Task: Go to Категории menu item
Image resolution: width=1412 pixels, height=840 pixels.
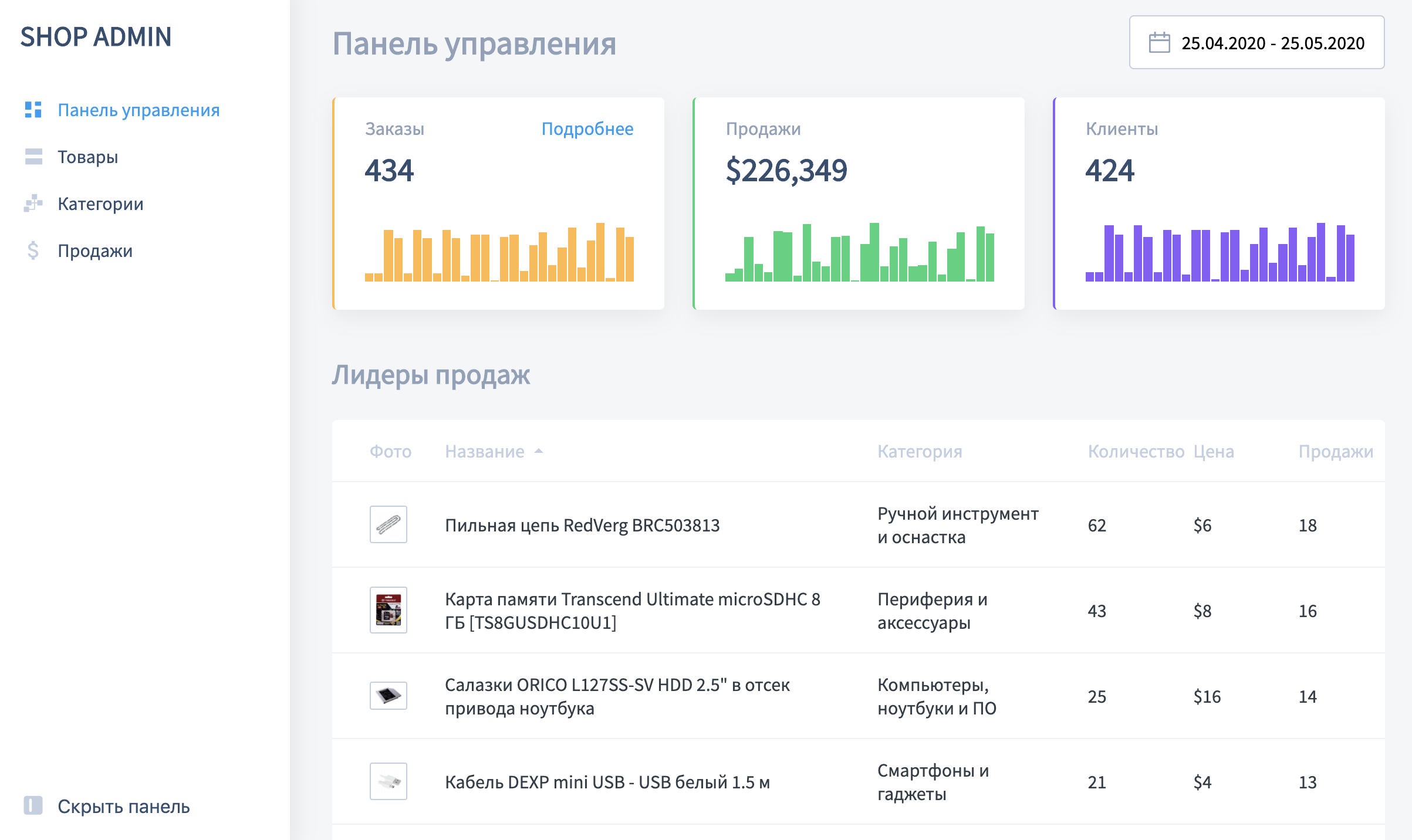Action: coord(100,204)
